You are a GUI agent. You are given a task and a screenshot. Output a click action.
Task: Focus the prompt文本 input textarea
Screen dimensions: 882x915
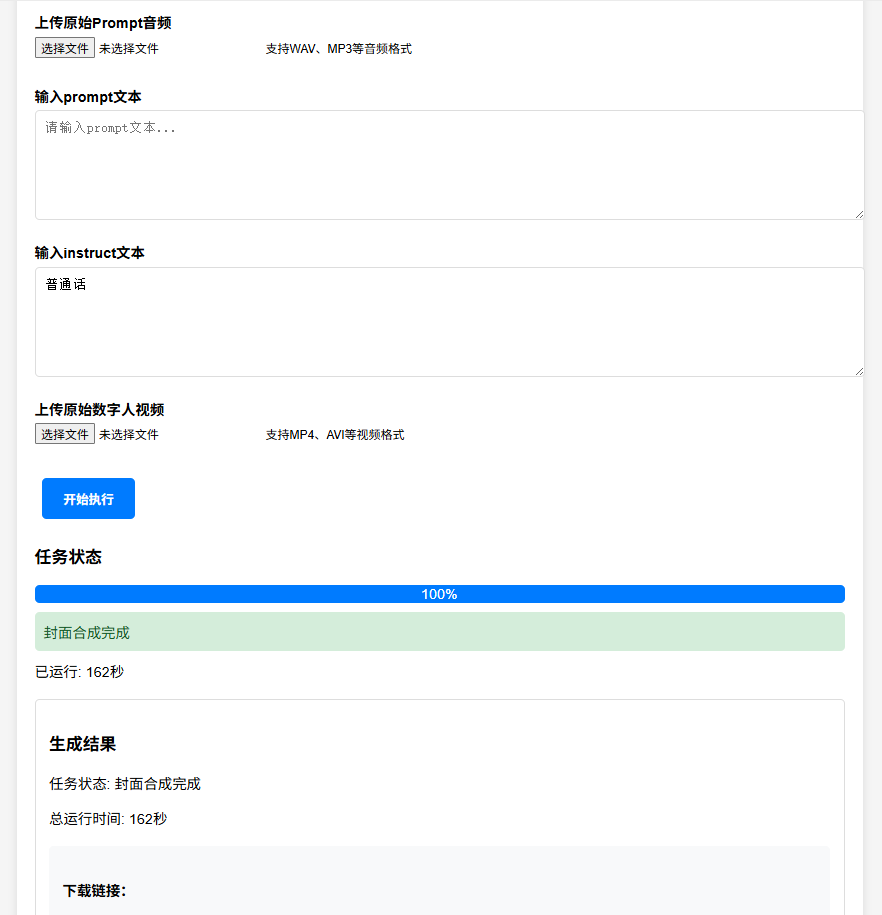[x=449, y=165]
